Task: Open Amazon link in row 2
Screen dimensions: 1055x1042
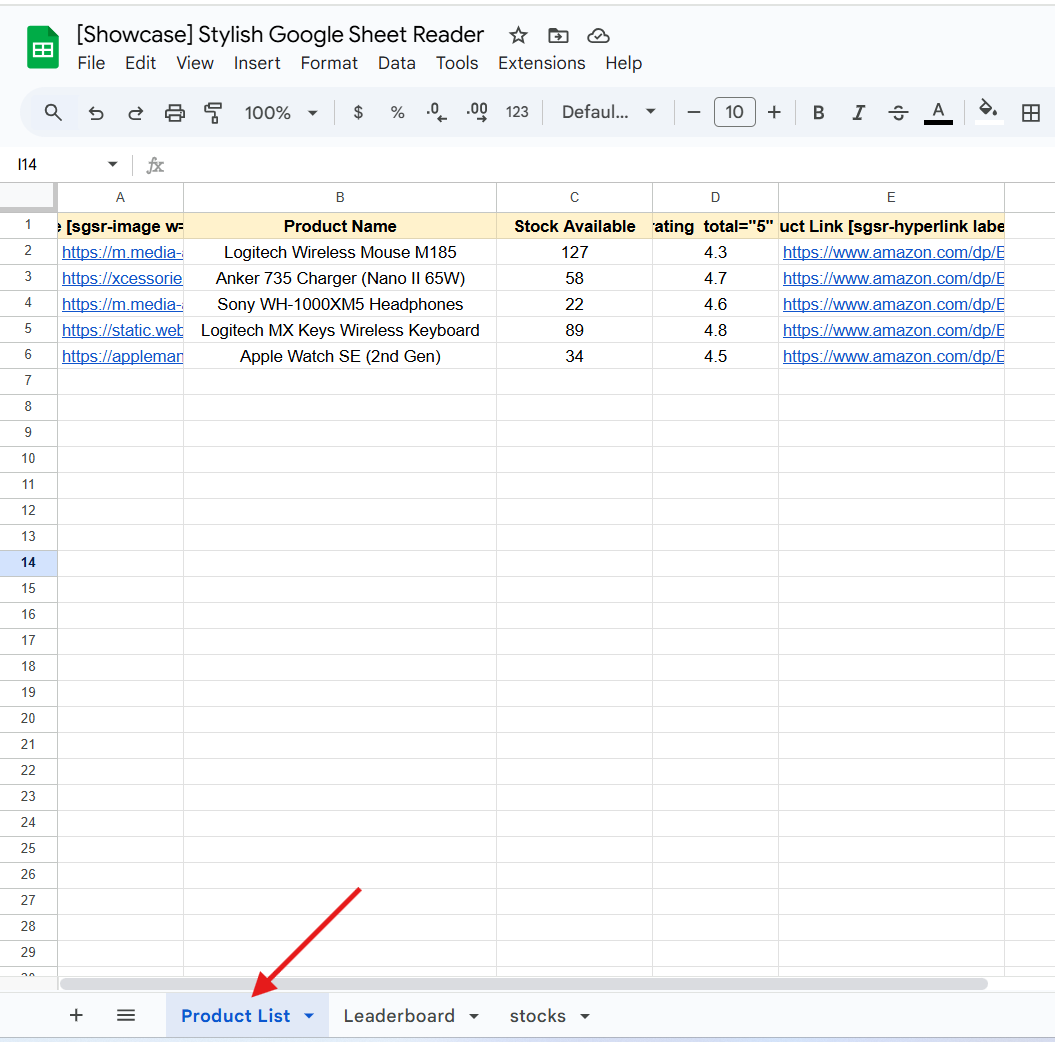Action: coord(893,252)
